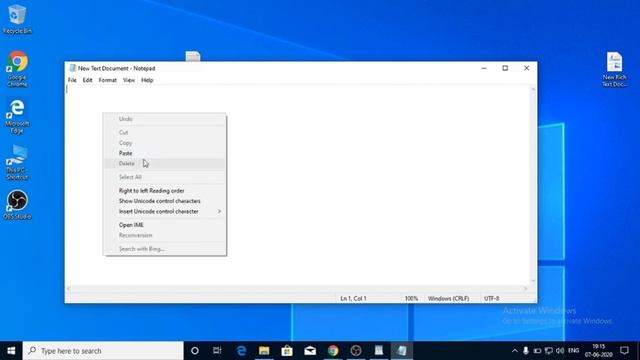Open the Edit menu in Notepad
This screenshot has height=360, width=640.
pyautogui.click(x=87, y=80)
